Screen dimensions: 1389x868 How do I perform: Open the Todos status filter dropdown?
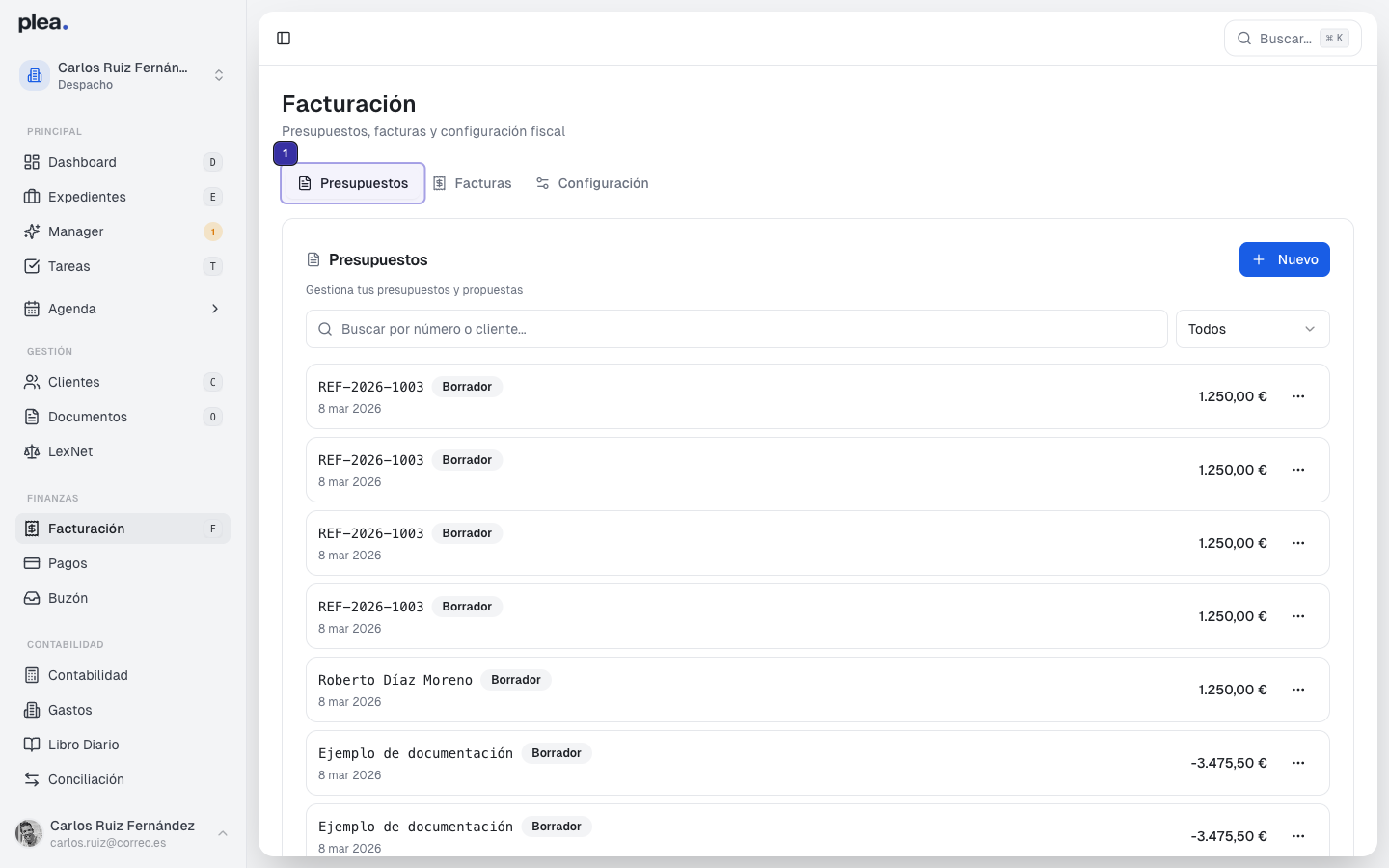point(1252,329)
